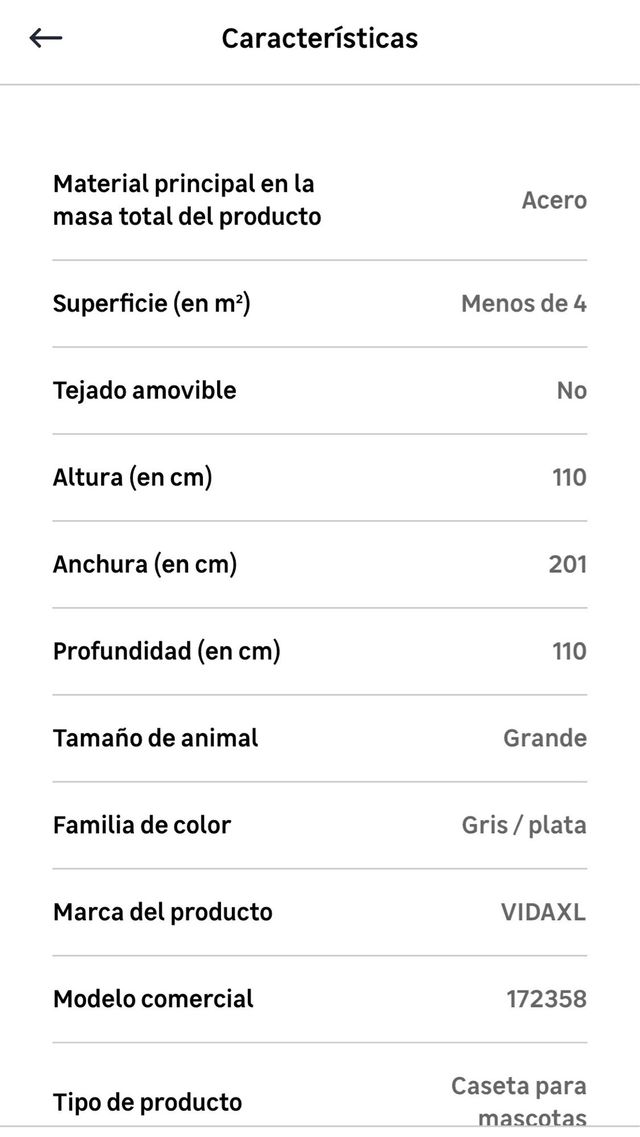Select the Material principal row
Screen dimensions: 640x1137
coord(186,199)
